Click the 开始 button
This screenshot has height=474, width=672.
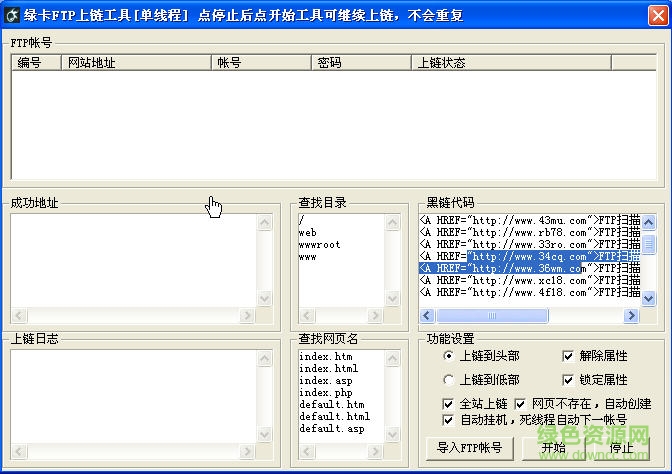pyautogui.click(x=553, y=448)
